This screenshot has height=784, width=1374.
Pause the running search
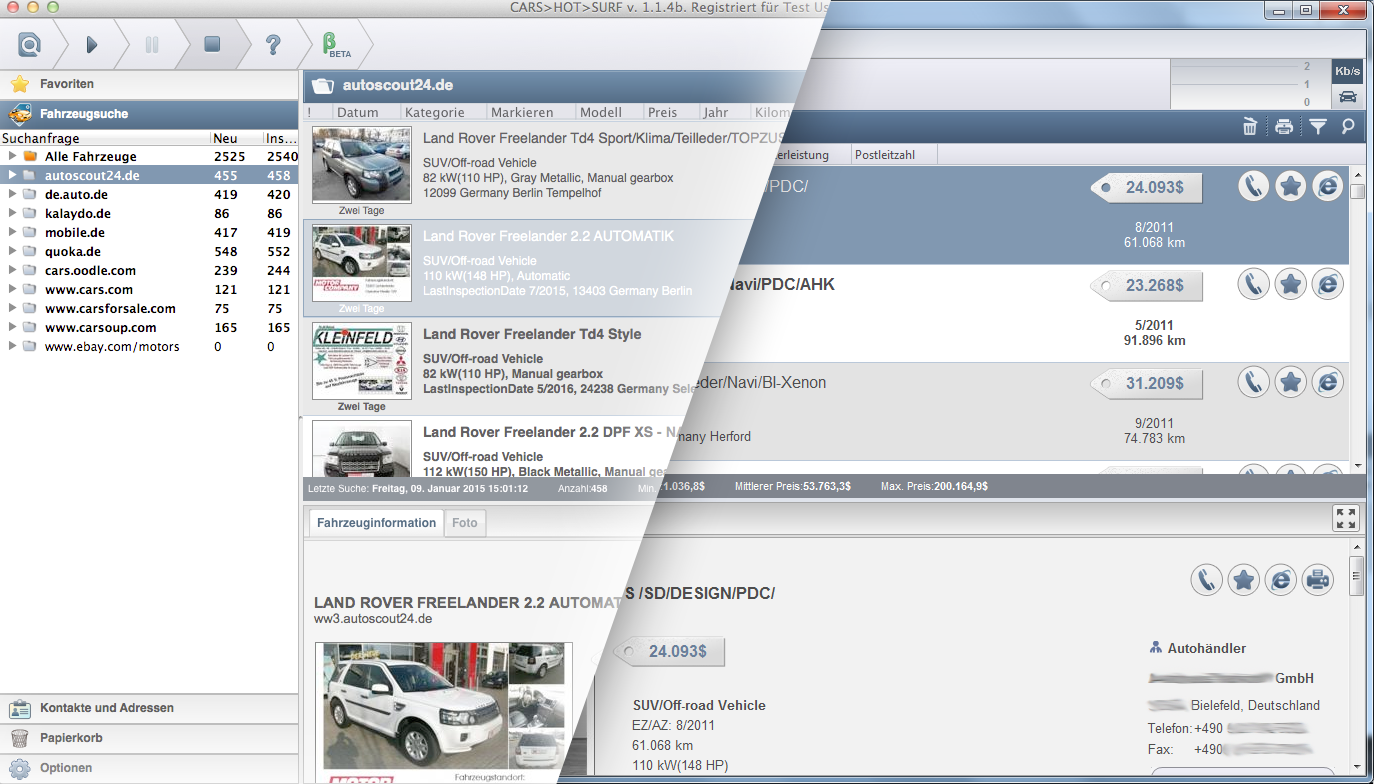[x=152, y=44]
